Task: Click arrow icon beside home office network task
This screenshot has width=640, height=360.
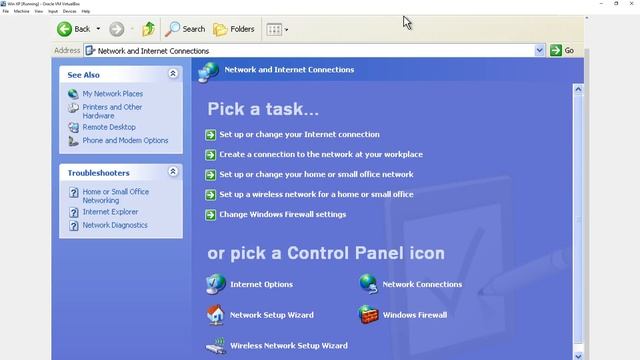Action: coord(210,175)
